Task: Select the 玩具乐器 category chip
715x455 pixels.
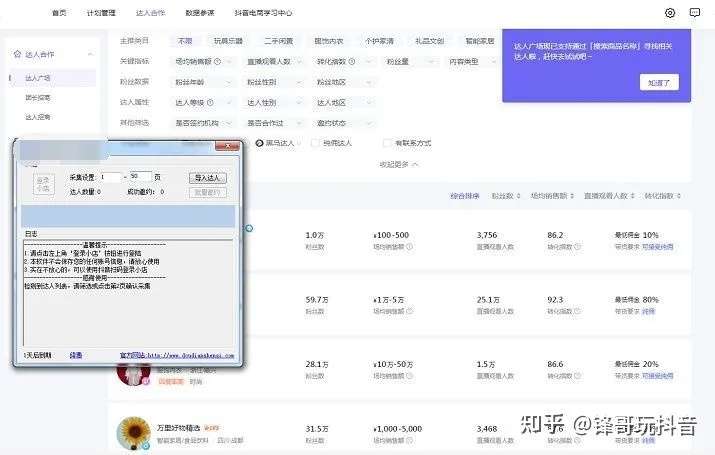Action: point(228,41)
